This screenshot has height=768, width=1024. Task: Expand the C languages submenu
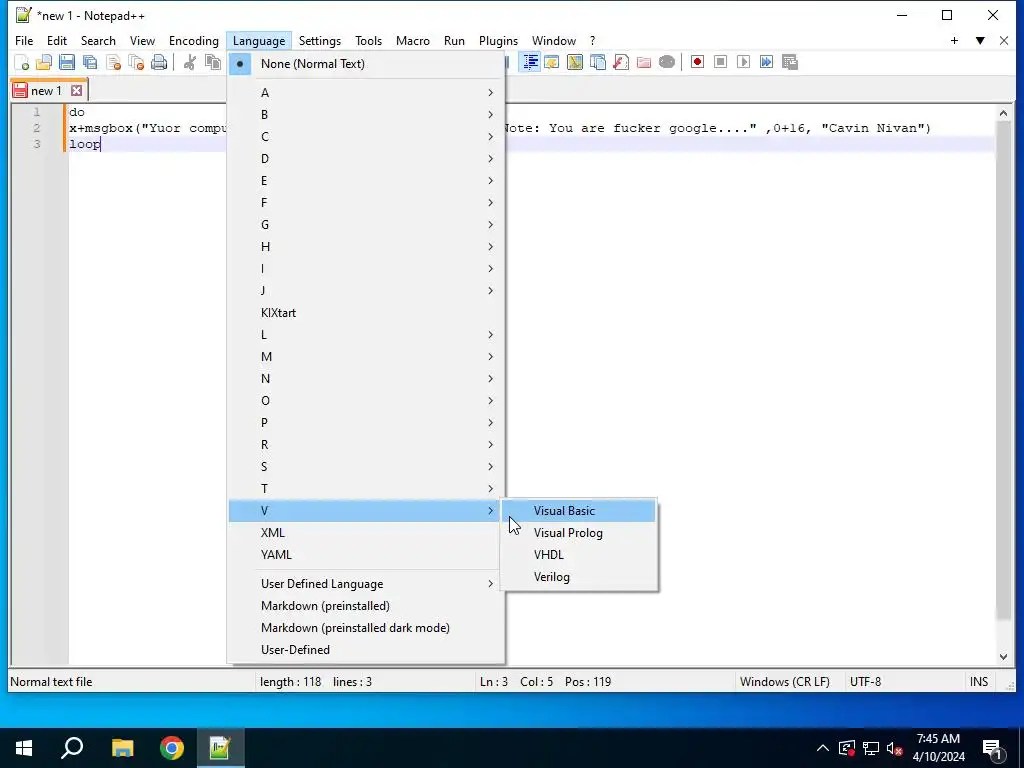pos(366,136)
